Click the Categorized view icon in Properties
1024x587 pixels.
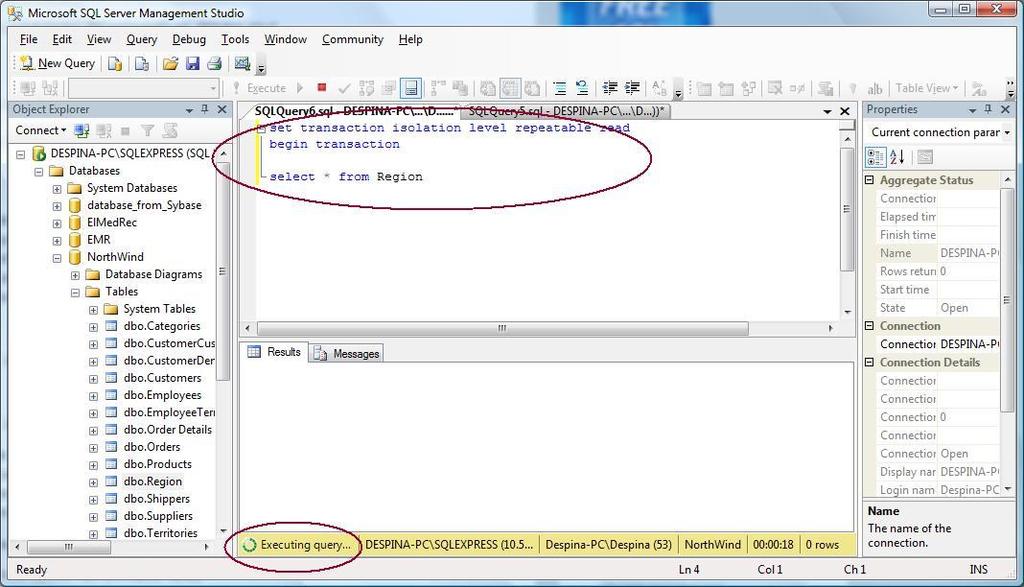[x=876, y=157]
